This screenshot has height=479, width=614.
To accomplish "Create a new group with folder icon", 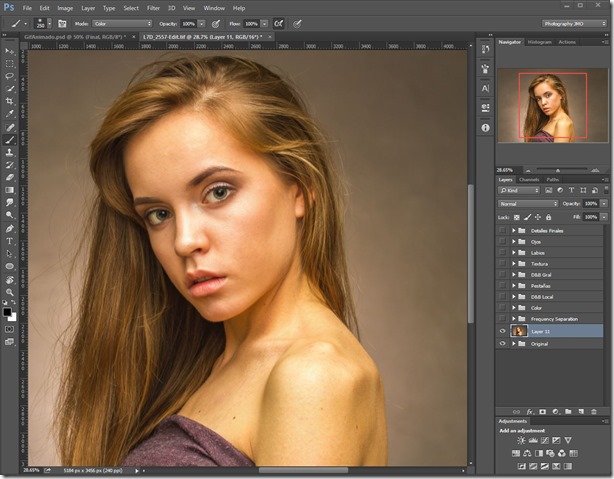I will point(568,412).
